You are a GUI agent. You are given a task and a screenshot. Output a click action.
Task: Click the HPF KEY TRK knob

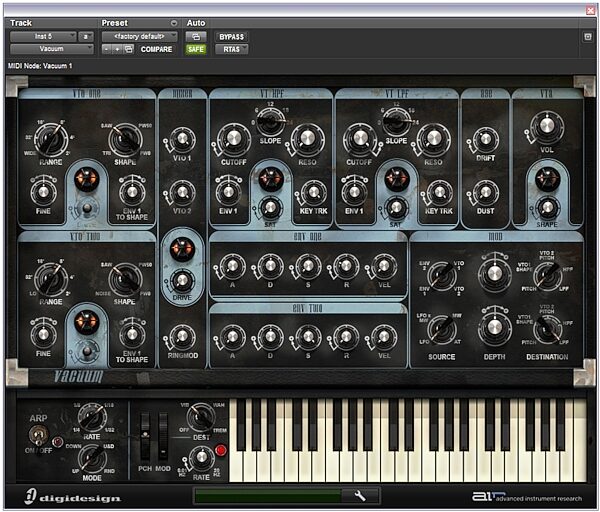314,191
